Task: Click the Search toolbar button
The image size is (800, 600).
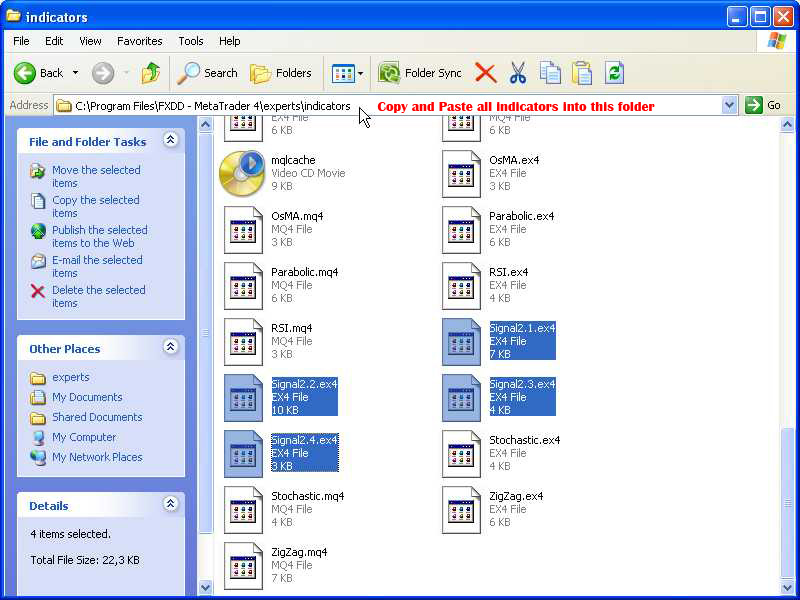Action: click(x=208, y=73)
